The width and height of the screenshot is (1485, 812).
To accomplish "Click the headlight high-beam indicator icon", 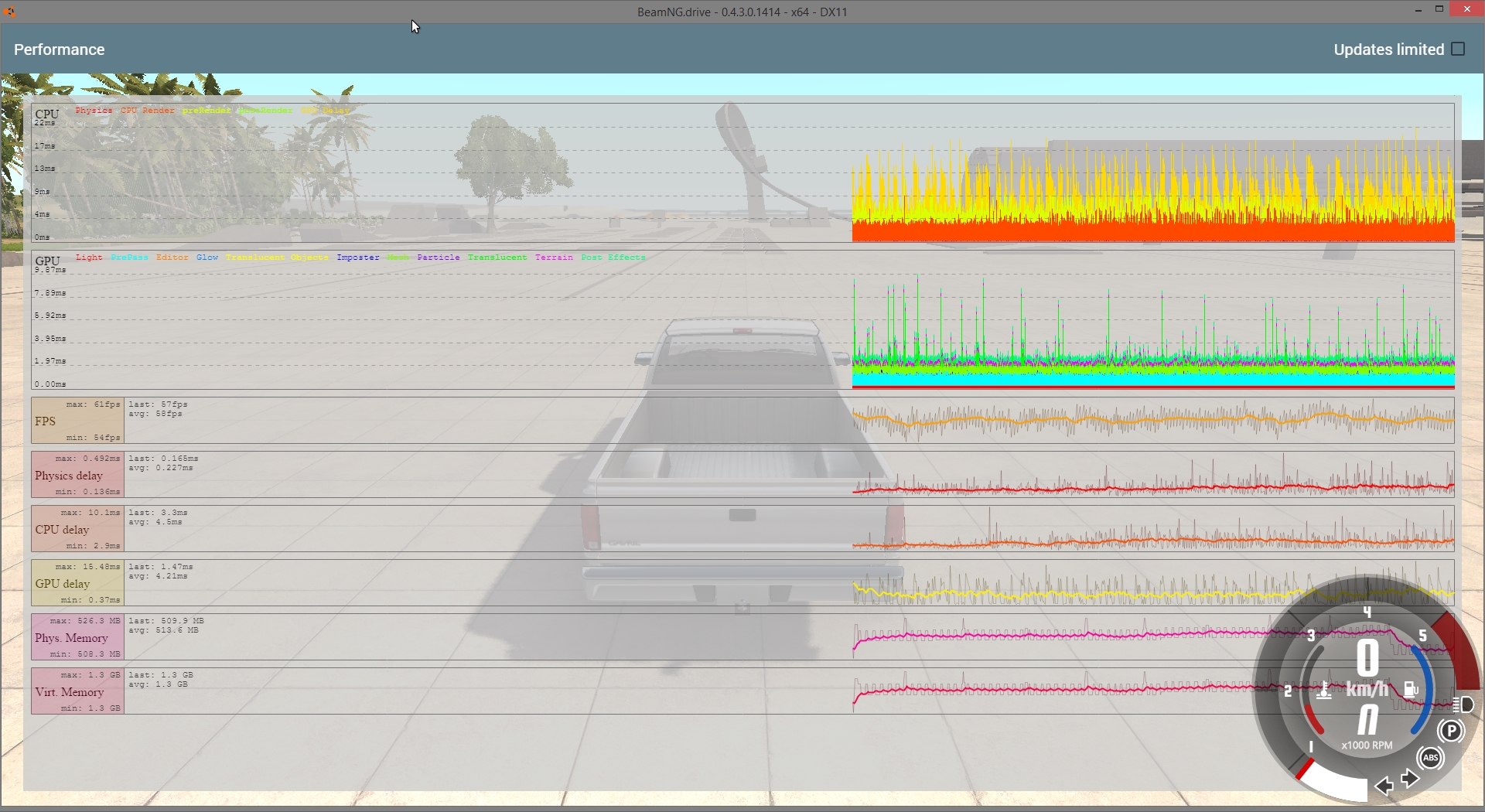I will coord(1463,705).
